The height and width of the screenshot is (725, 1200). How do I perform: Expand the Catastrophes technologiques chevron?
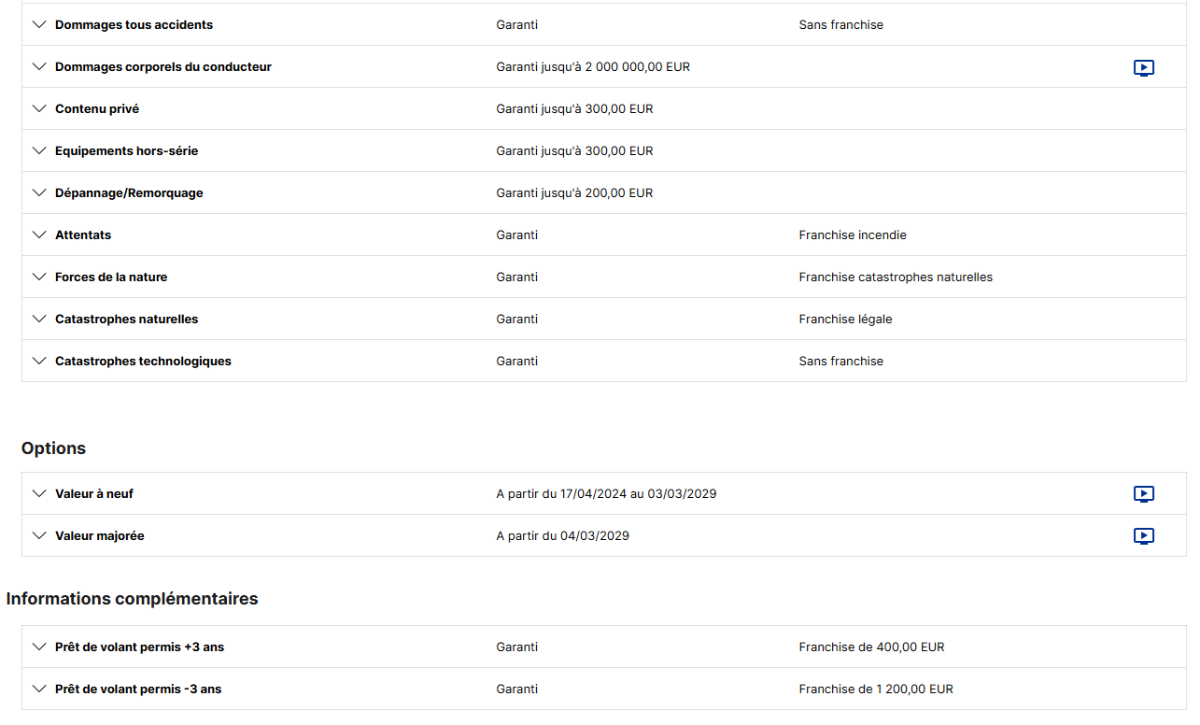click(39, 361)
